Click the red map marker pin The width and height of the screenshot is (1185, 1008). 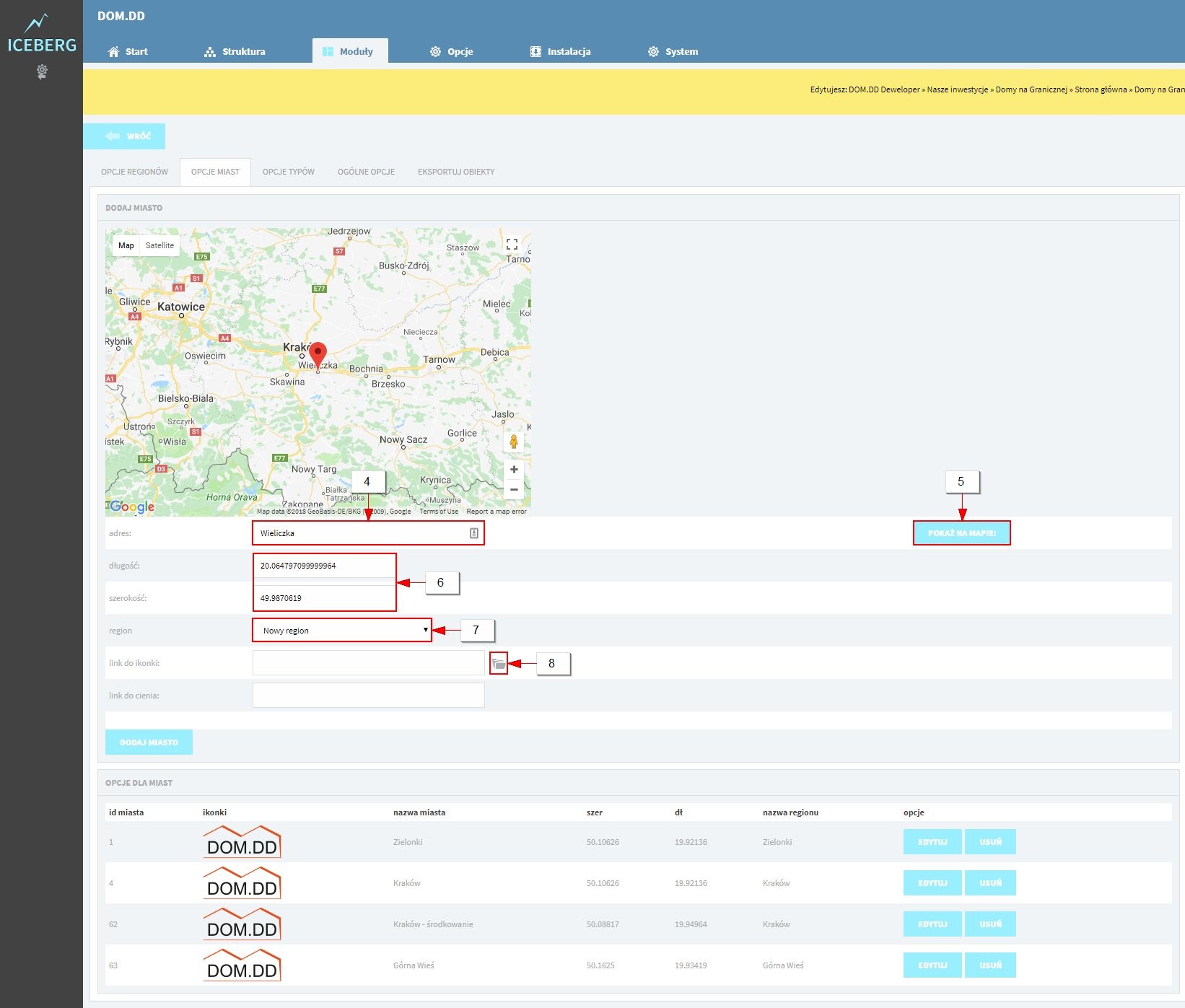[x=318, y=356]
